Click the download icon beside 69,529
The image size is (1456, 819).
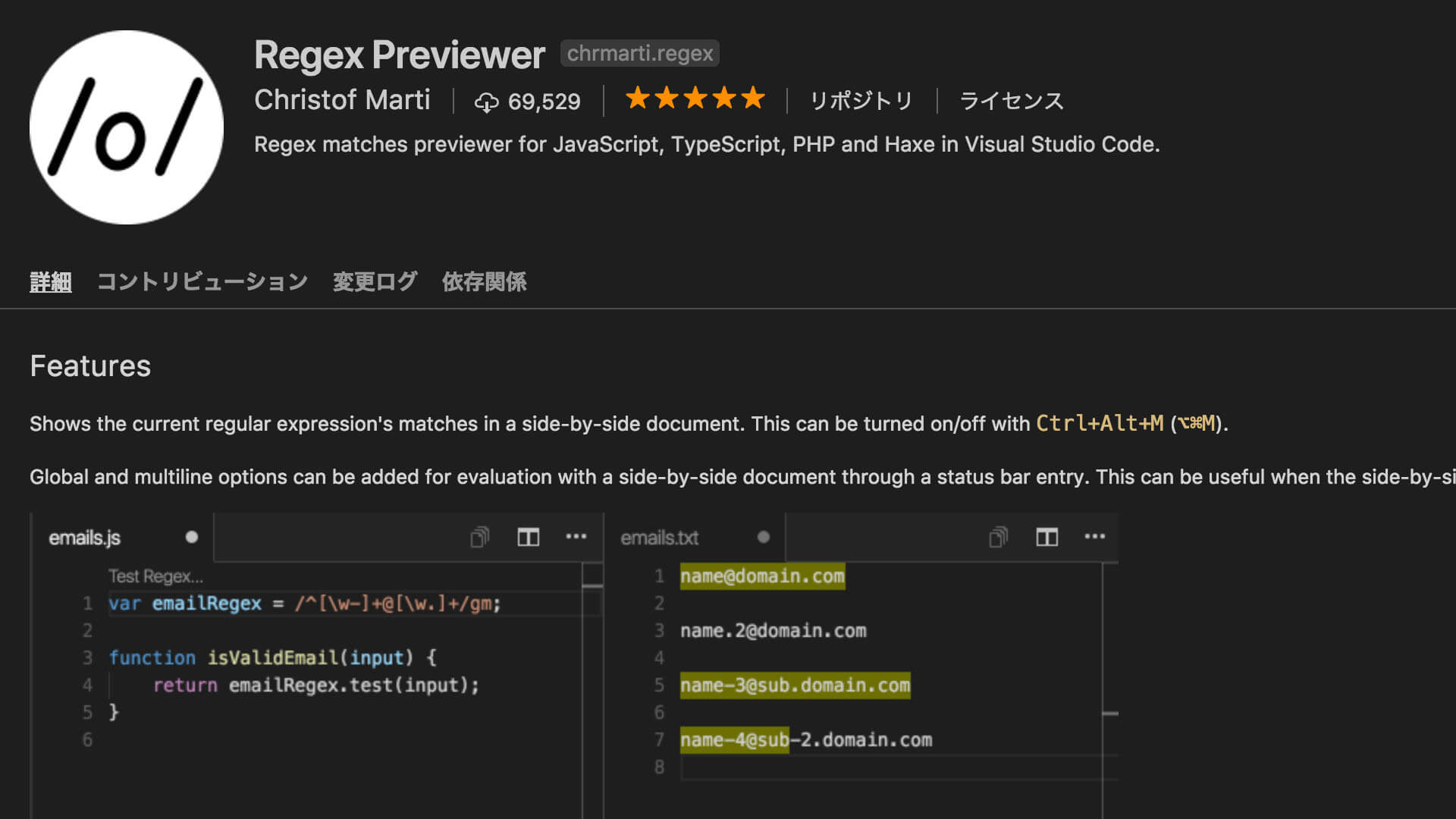click(488, 101)
